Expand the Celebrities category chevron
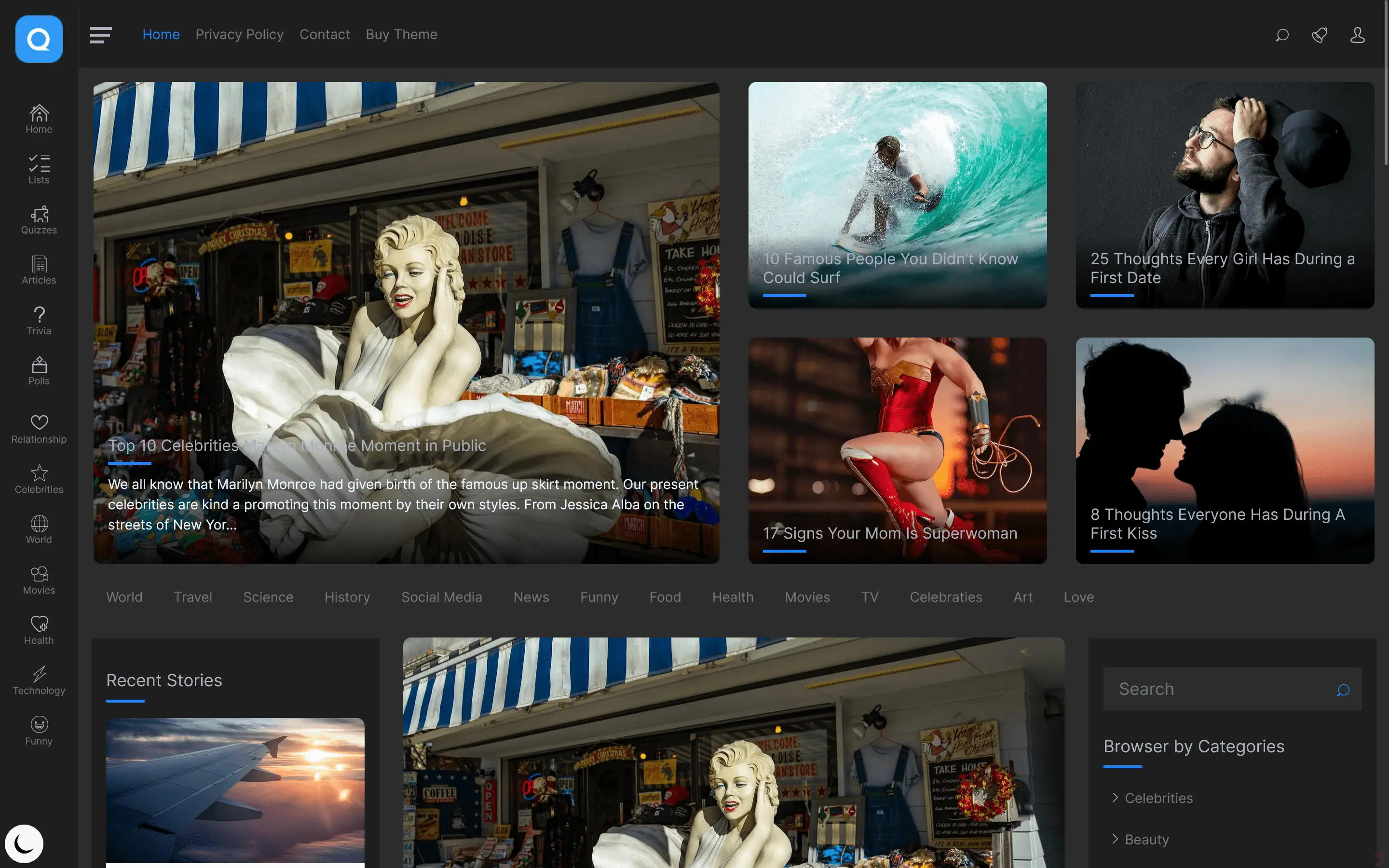Viewport: 1389px width, 868px height. click(x=1115, y=798)
